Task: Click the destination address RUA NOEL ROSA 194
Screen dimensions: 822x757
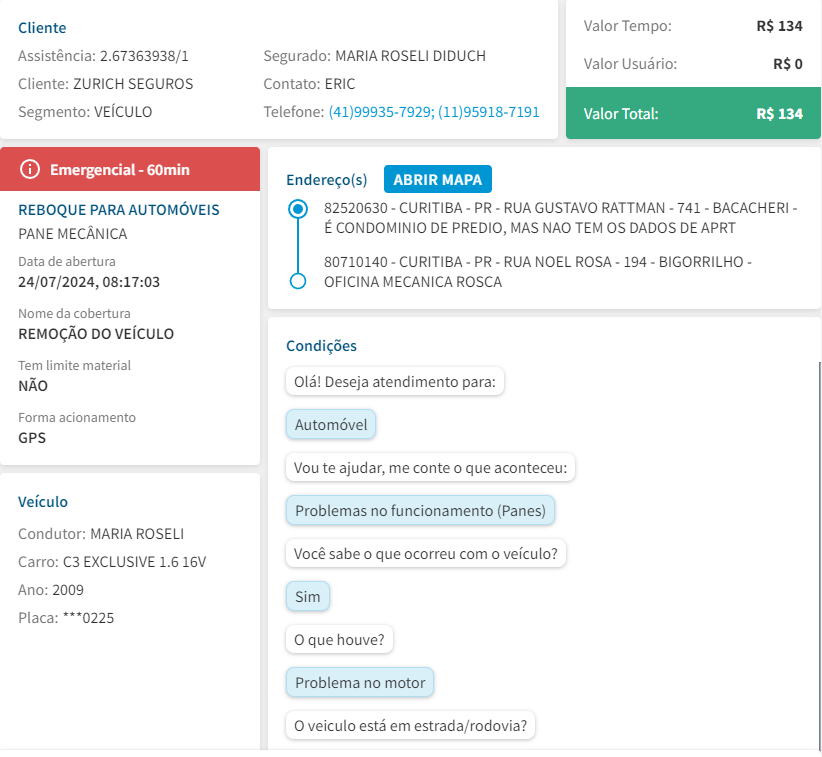Action: pos(538,272)
